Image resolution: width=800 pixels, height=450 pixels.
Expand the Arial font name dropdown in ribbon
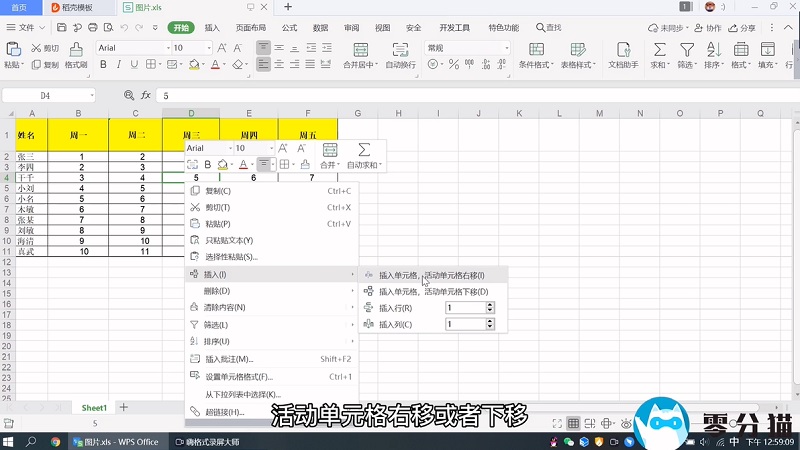pos(166,48)
